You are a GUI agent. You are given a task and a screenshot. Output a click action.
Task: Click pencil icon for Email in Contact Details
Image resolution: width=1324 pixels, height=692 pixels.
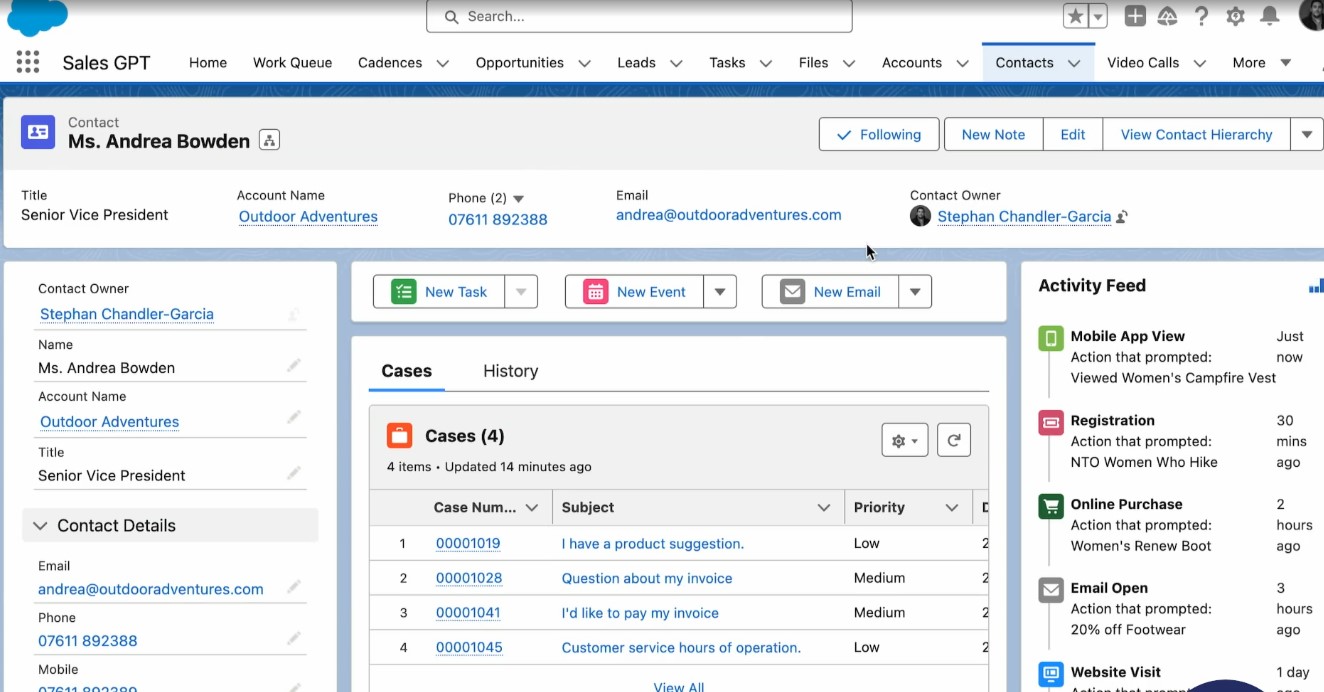point(294,587)
